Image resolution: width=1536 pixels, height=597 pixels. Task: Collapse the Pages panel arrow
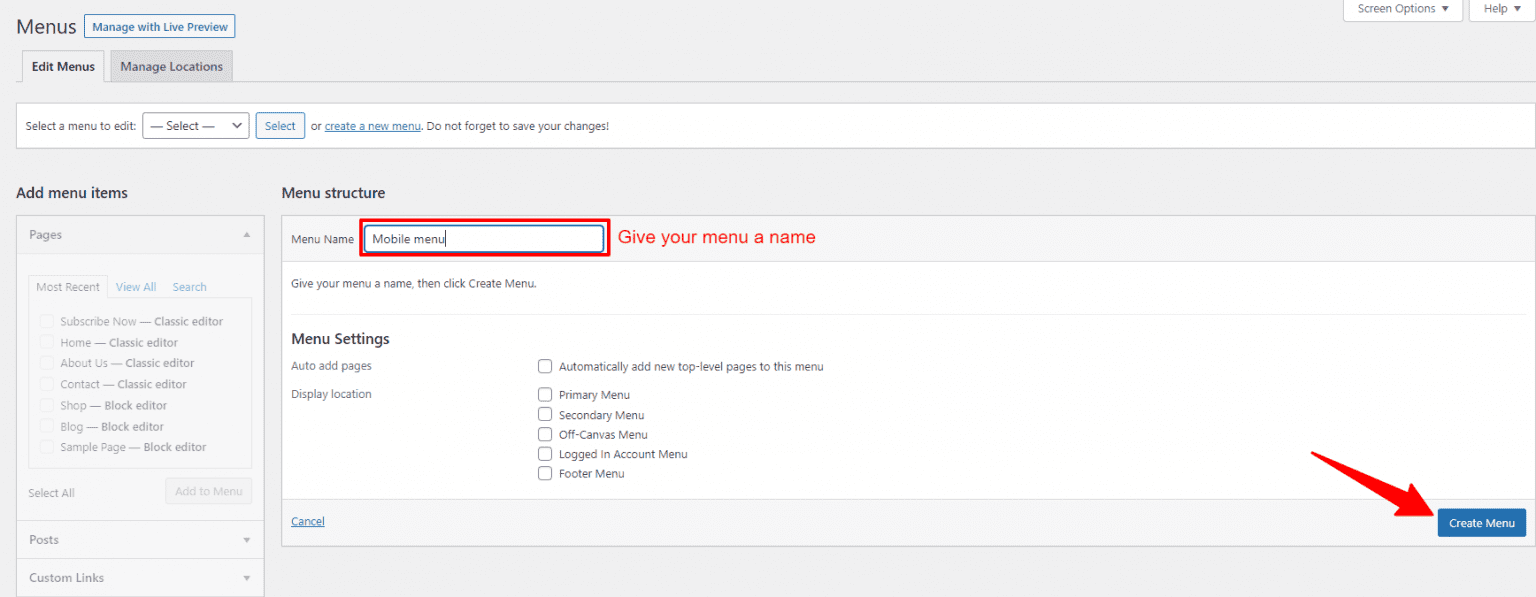(x=246, y=235)
